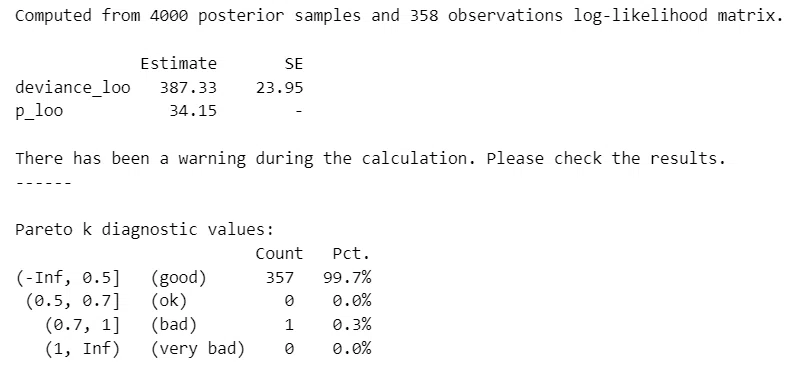Select the (1, Inf) interval label
Screen dimensions: 793x369
click(82, 349)
